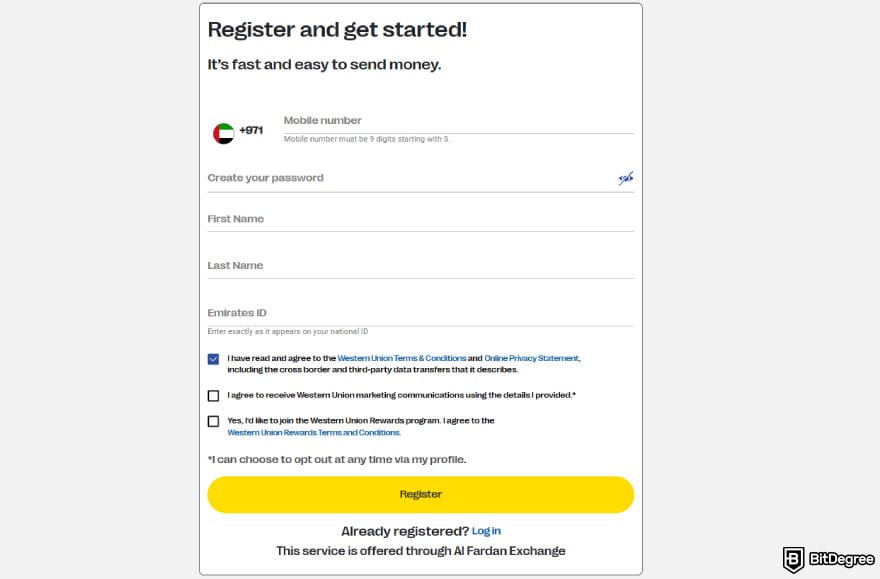
Task: Check the Western Union Rewards program box
Action: (213, 421)
